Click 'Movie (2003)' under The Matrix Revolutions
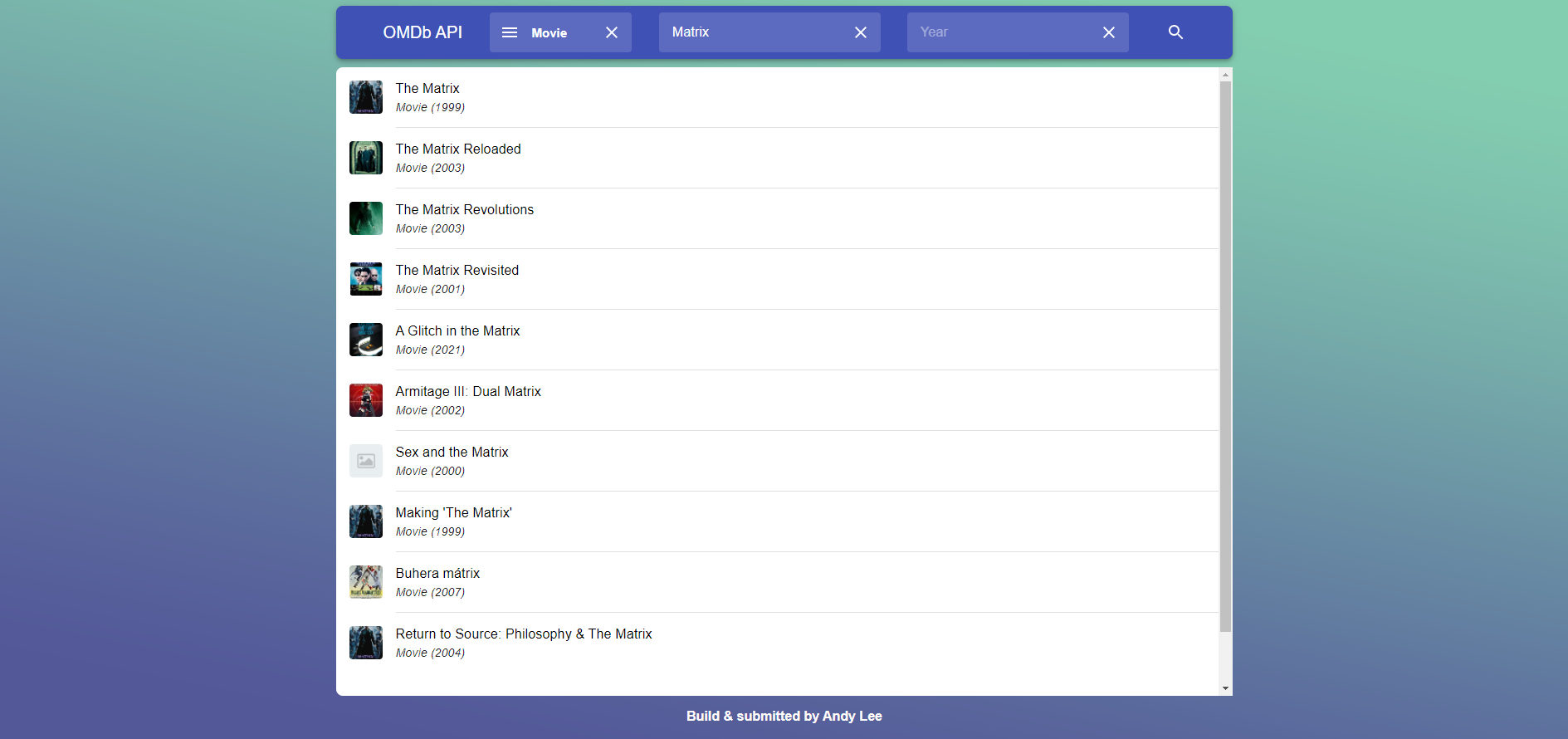1568x739 pixels. [x=430, y=228]
